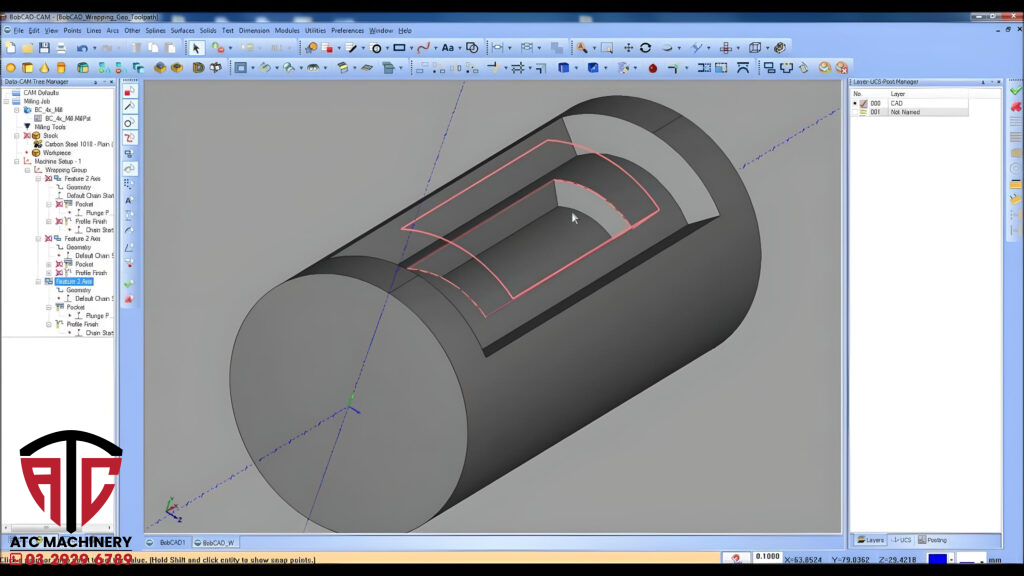1024x576 pixels.
Task: Click the blue color swatch in status bar
Action: point(937,559)
